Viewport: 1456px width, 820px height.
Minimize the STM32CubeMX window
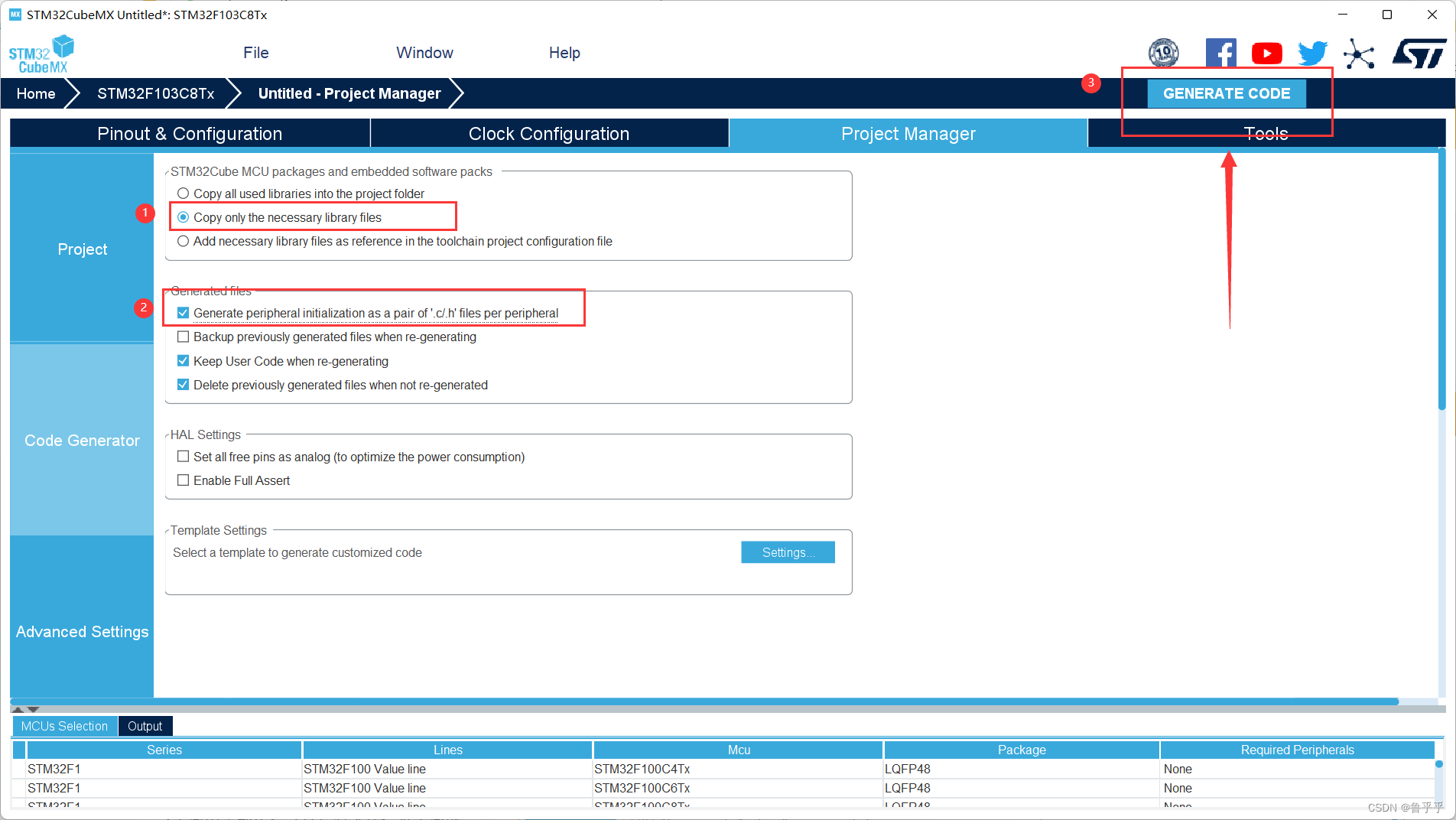pos(1342,15)
